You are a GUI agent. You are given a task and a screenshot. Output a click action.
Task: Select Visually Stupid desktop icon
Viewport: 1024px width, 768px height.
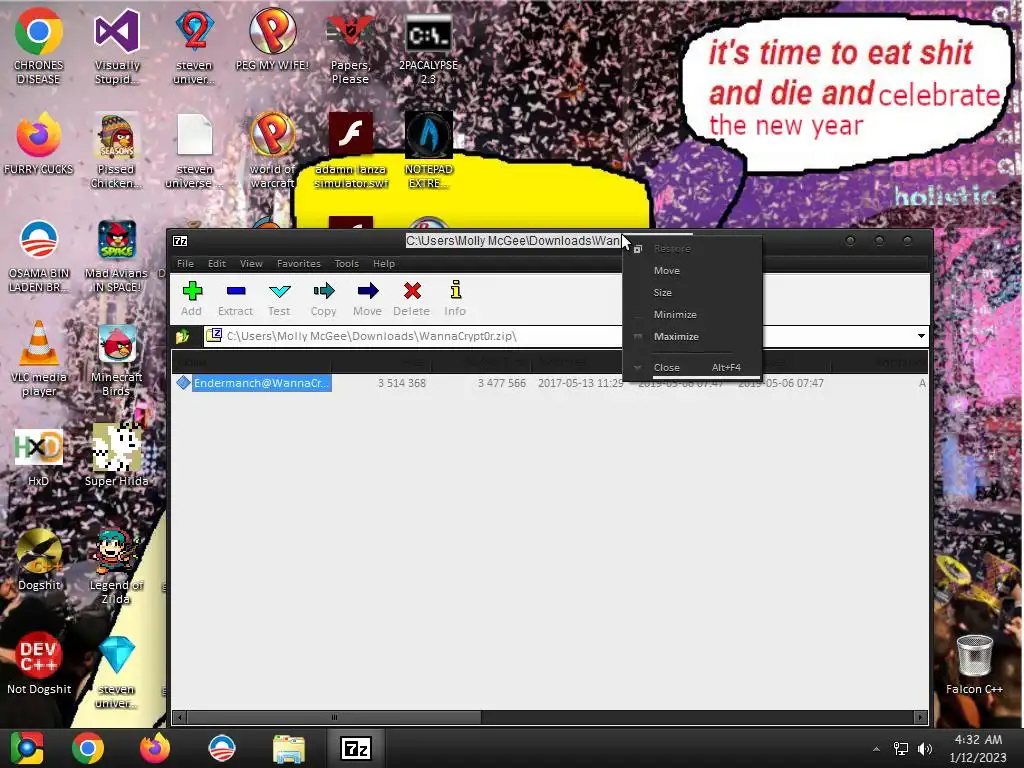point(117,46)
